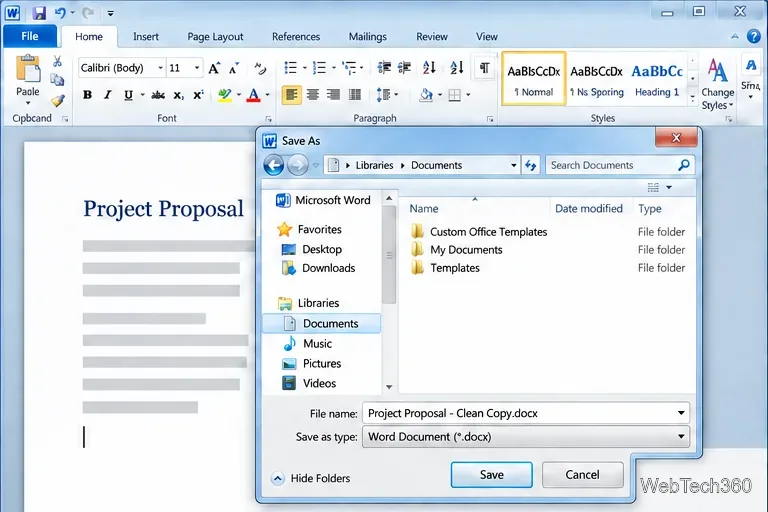
Task: Open the Change Styles menu
Action: tap(718, 84)
